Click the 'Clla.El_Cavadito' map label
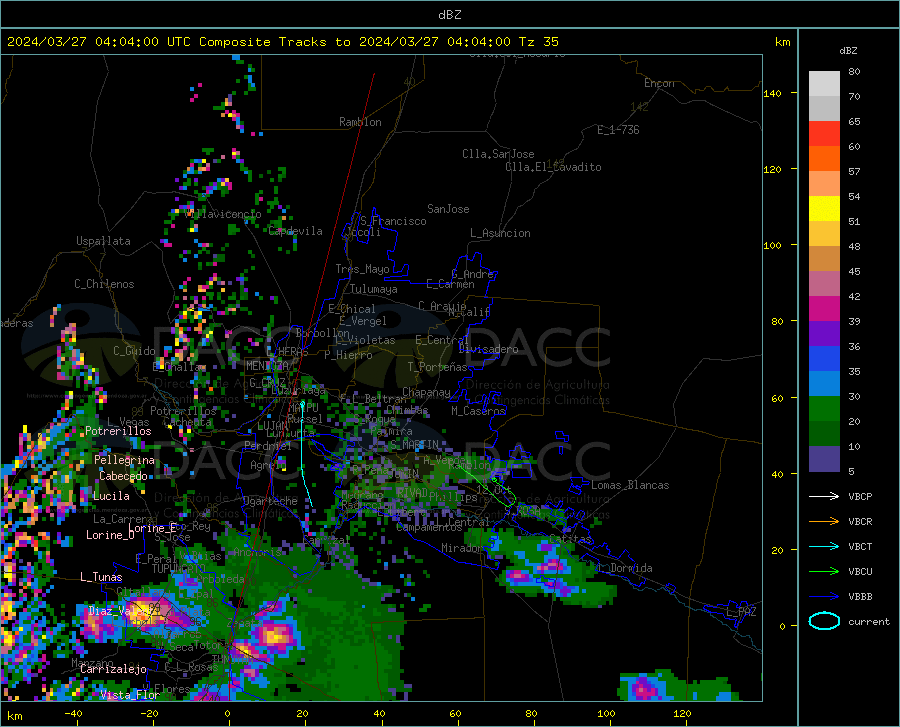The height and width of the screenshot is (727, 900). (553, 168)
